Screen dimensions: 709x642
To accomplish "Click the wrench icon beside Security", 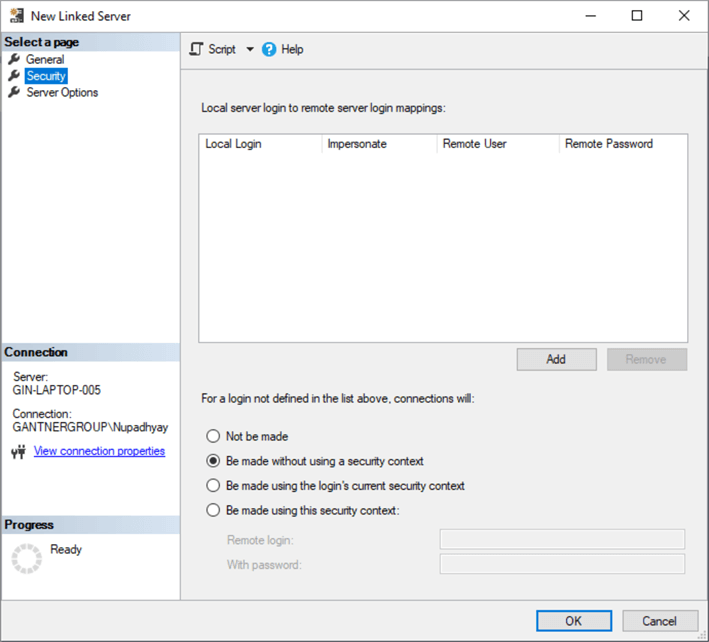I will click(14, 76).
